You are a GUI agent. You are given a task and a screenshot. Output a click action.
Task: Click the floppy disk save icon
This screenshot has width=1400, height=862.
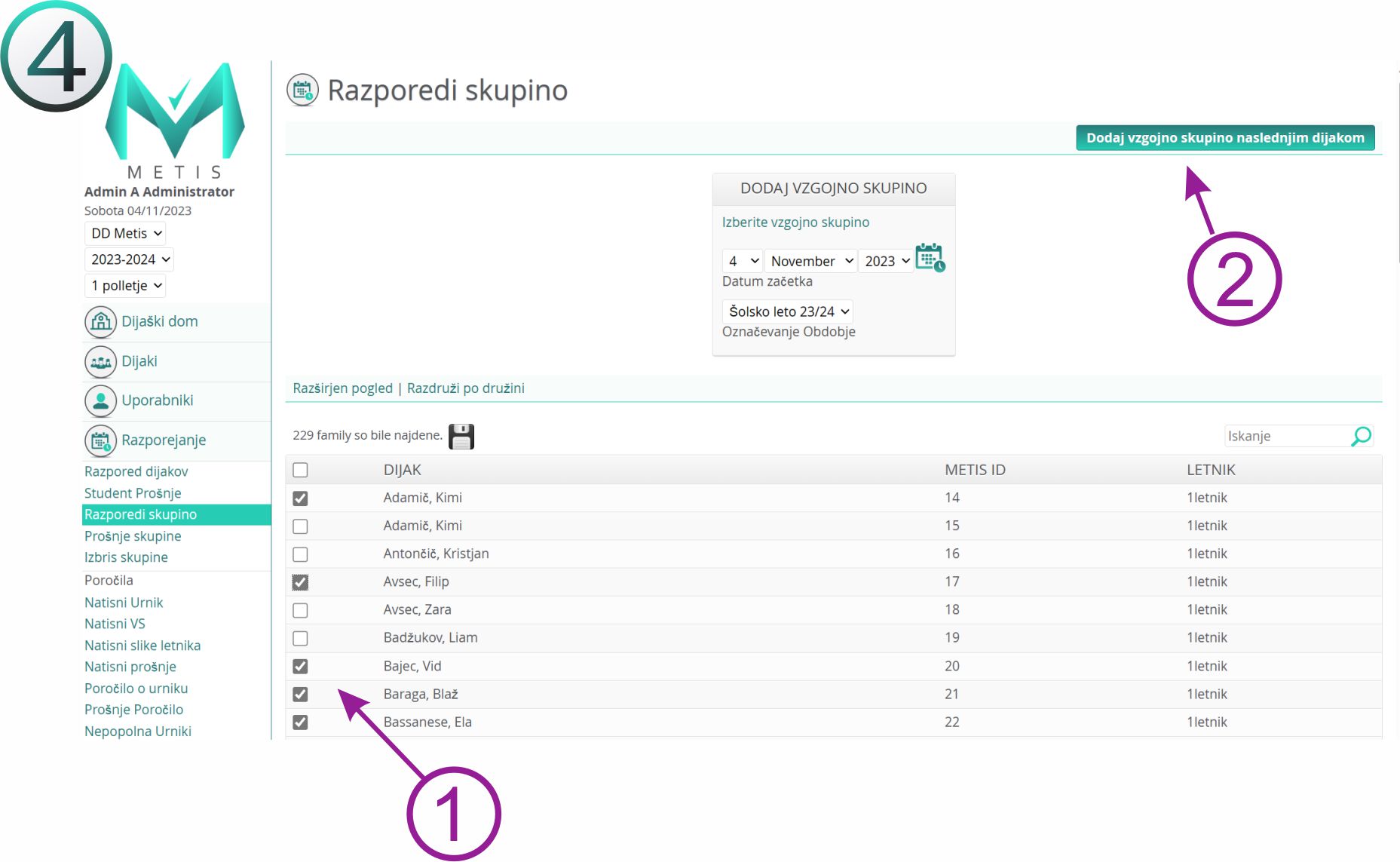(461, 437)
